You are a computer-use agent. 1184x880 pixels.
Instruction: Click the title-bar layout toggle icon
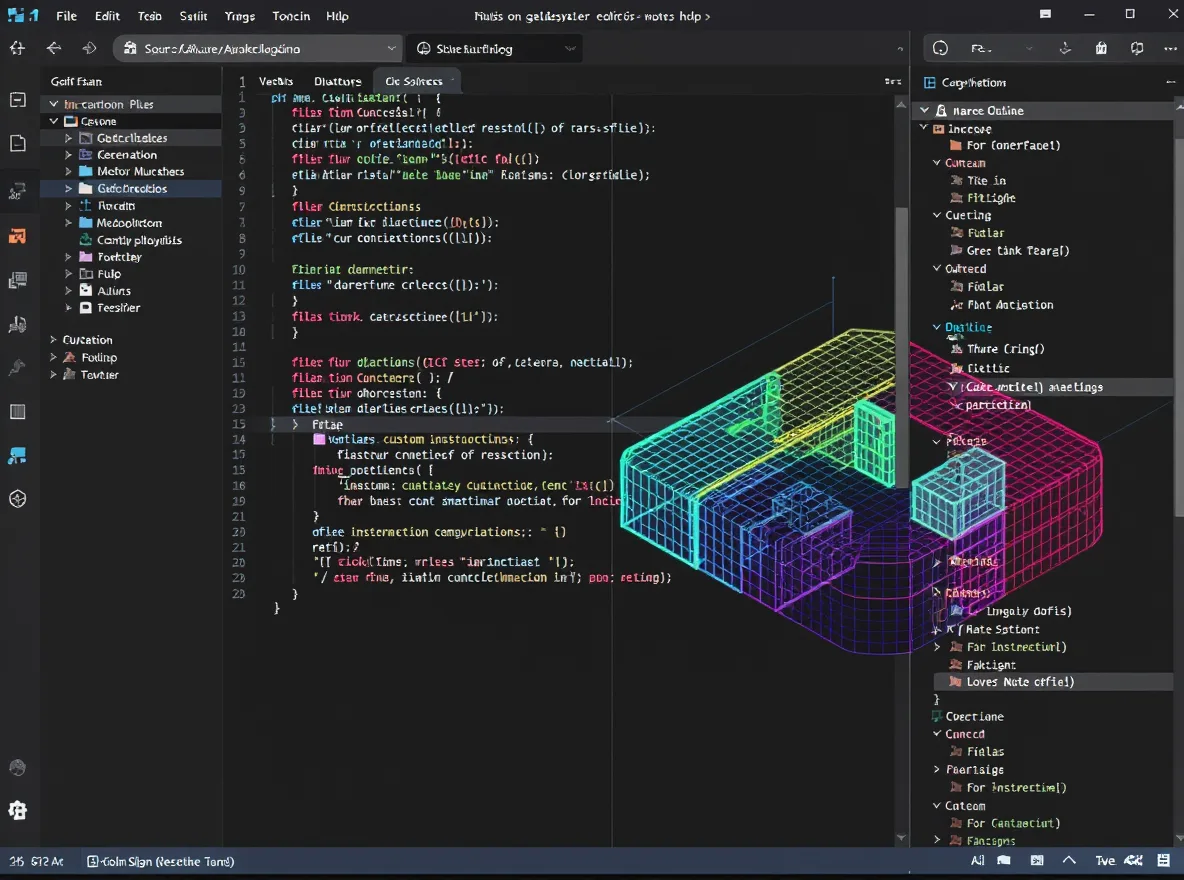coord(1045,14)
